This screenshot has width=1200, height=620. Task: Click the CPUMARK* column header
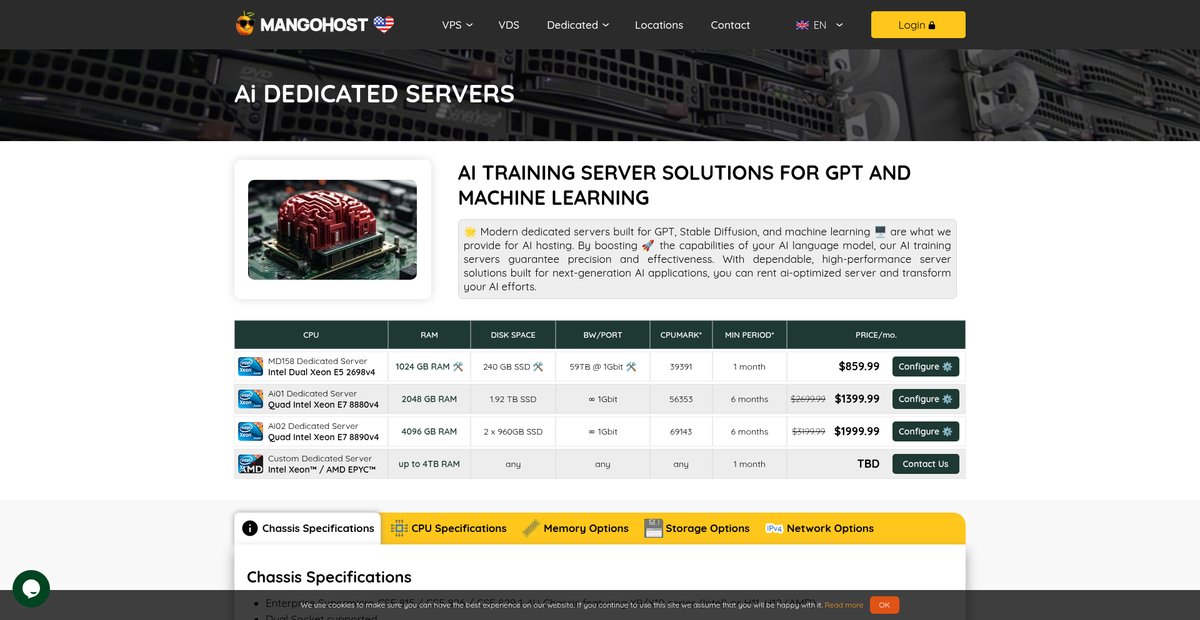click(681, 335)
